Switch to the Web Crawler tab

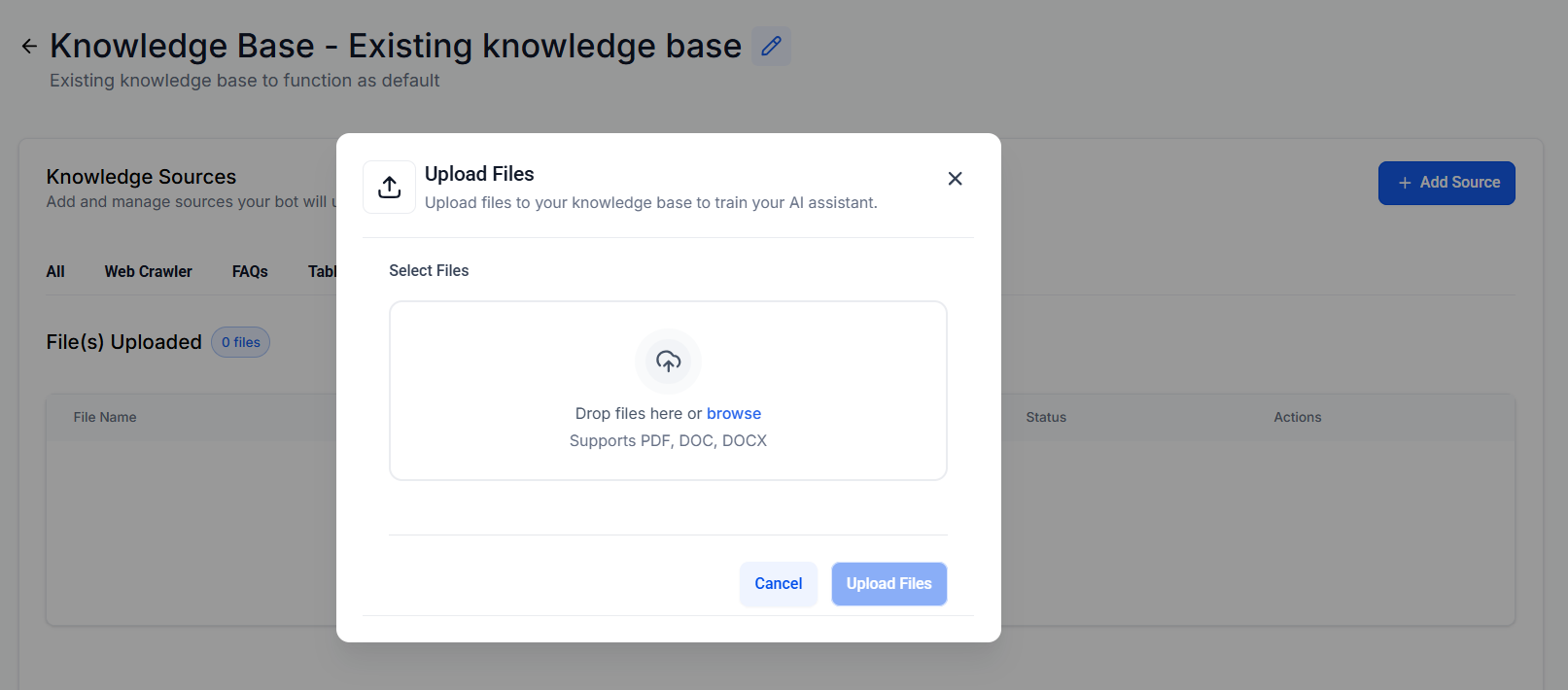click(148, 271)
